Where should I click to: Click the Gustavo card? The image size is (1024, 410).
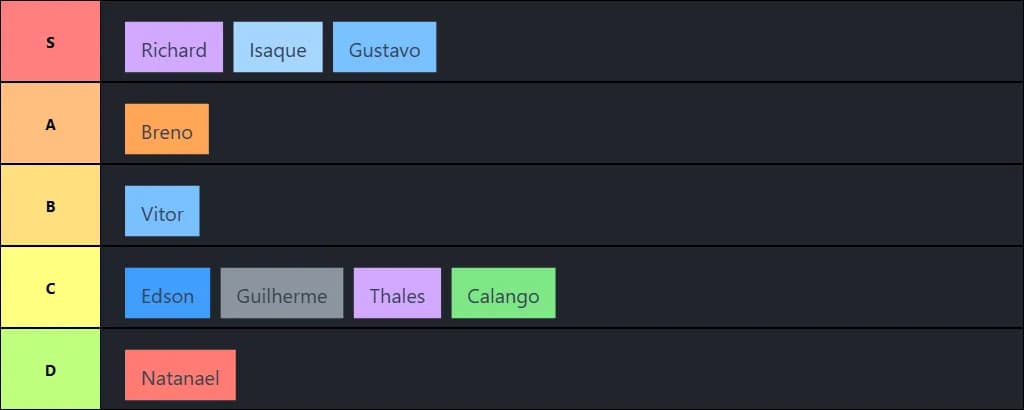384,47
